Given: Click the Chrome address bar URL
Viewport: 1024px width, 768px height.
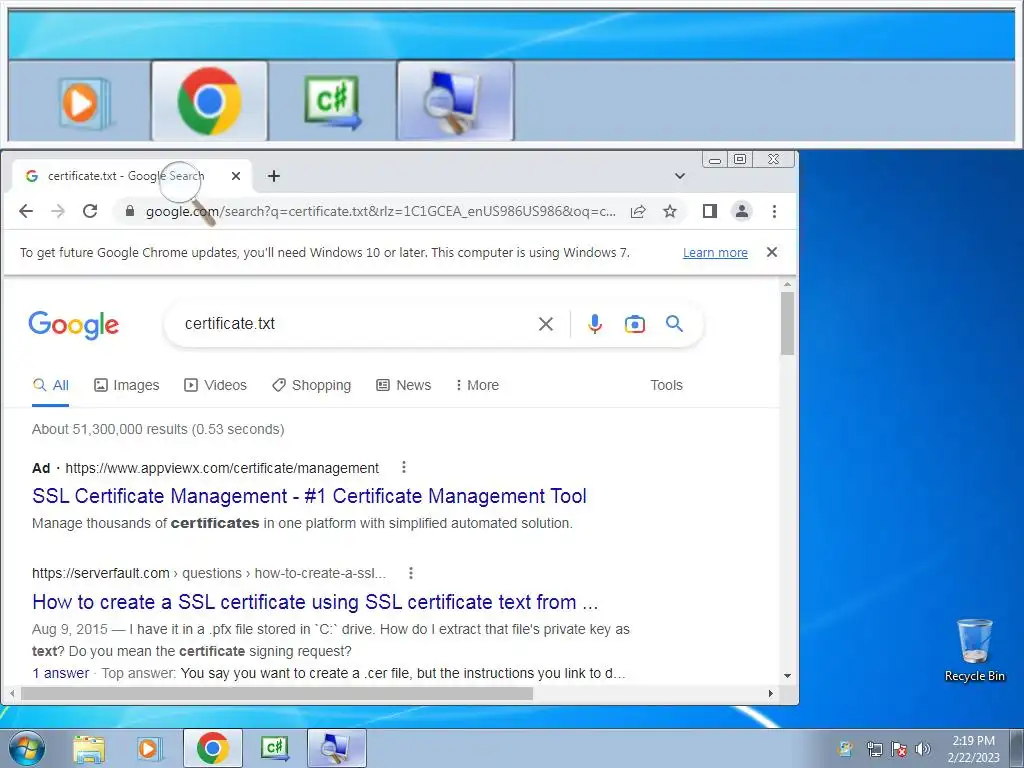Looking at the screenshot, I should [x=381, y=211].
